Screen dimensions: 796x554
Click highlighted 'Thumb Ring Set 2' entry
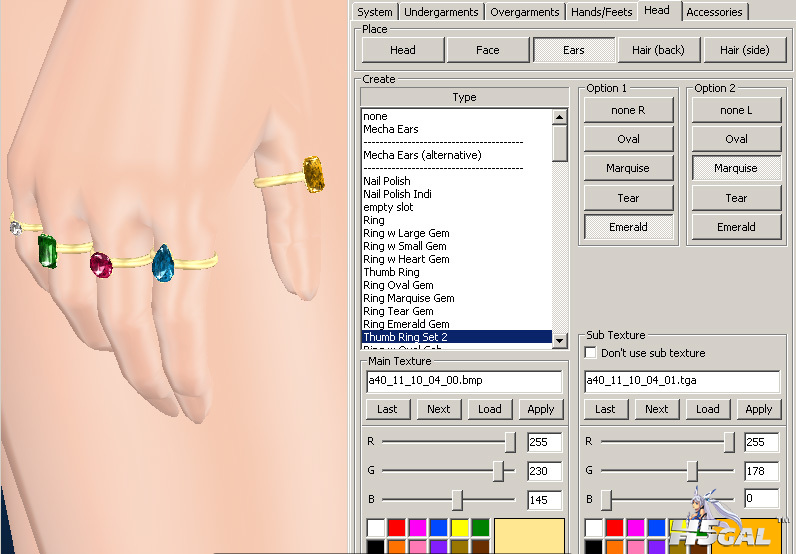[457, 337]
